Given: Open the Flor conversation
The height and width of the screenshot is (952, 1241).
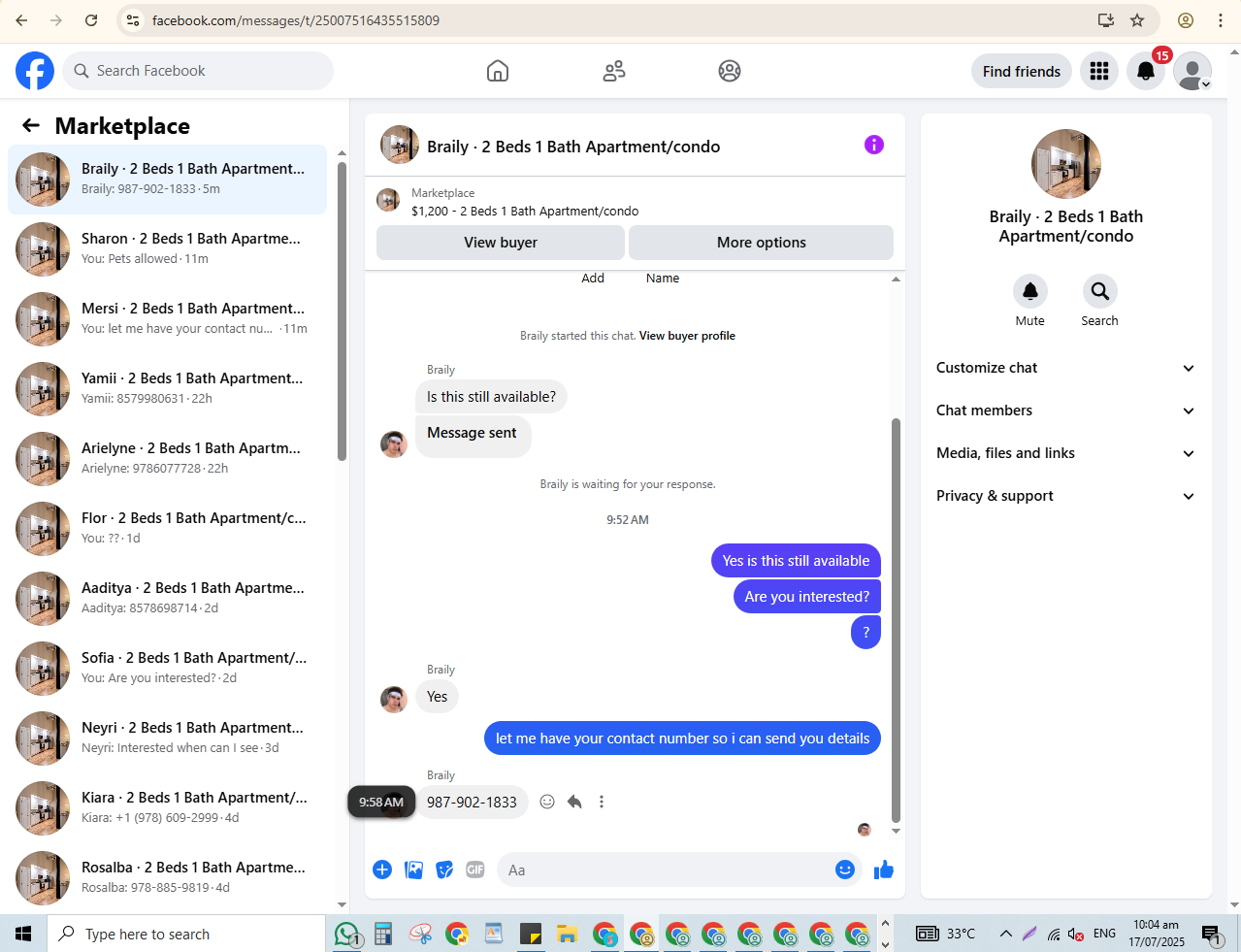Looking at the screenshot, I should 167,528.
